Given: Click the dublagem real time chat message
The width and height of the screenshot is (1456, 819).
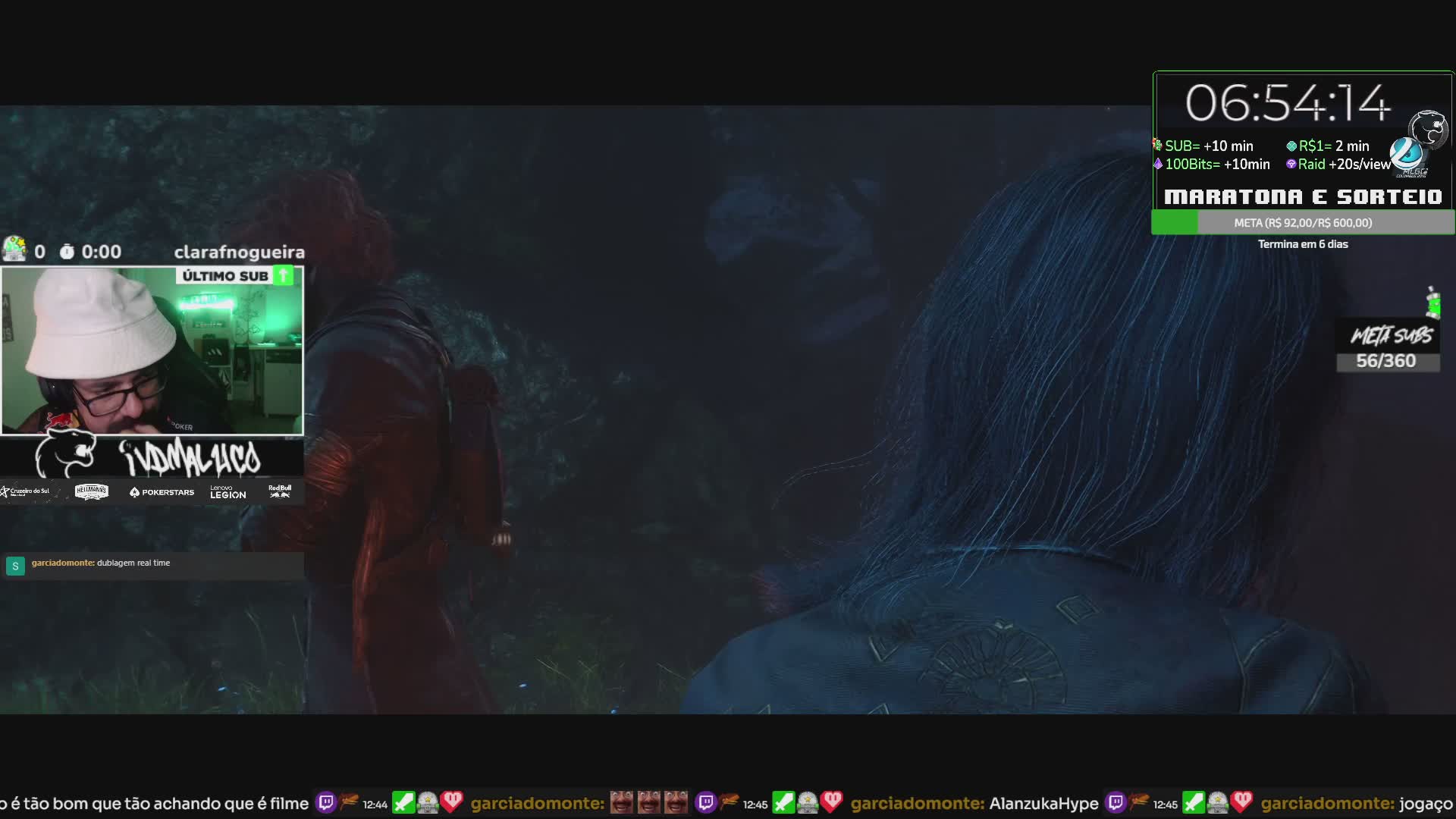Looking at the screenshot, I should (x=133, y=563).
